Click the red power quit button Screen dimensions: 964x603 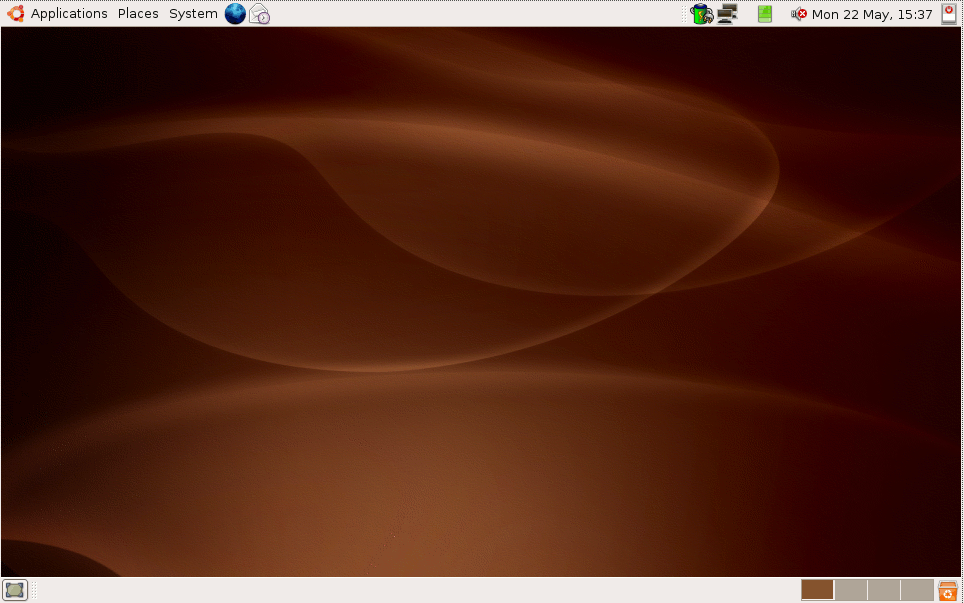click(x=949, y=14)
